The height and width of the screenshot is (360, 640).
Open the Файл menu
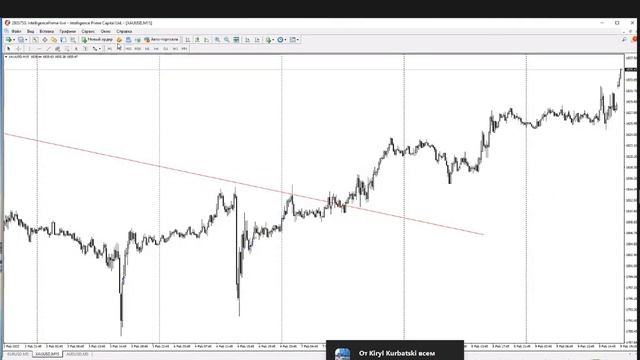tap(16, 31)
